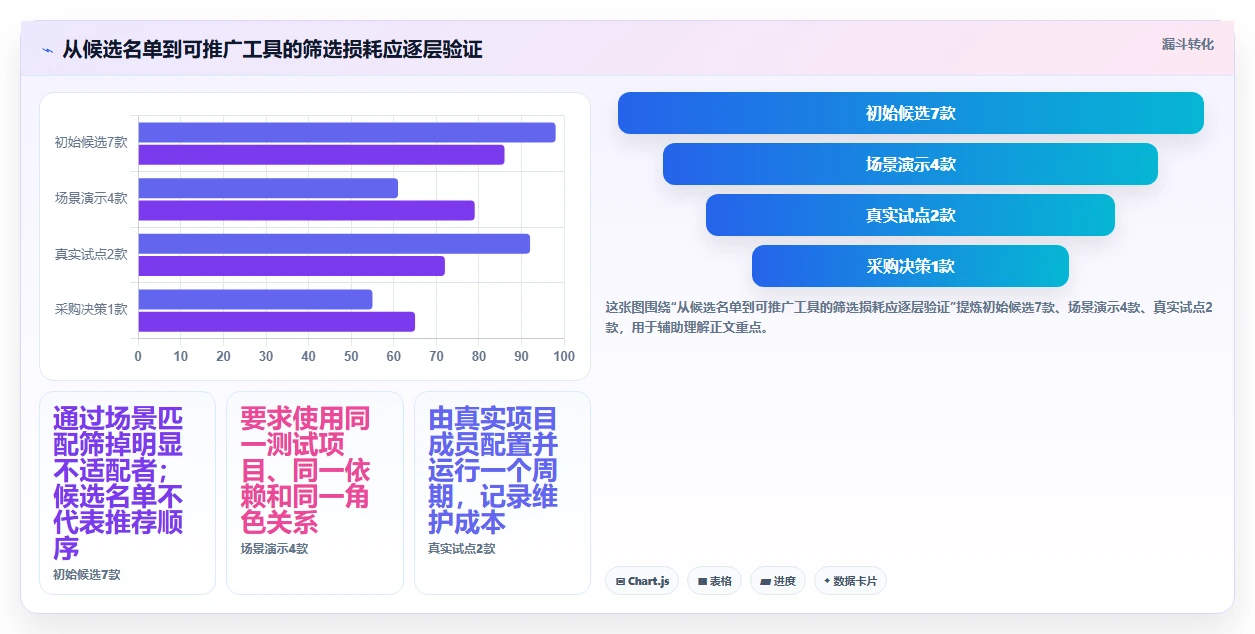Viewport: 1255px width, 634px height.
Task: Click the Chart.js chip
Action: (642, 581)
